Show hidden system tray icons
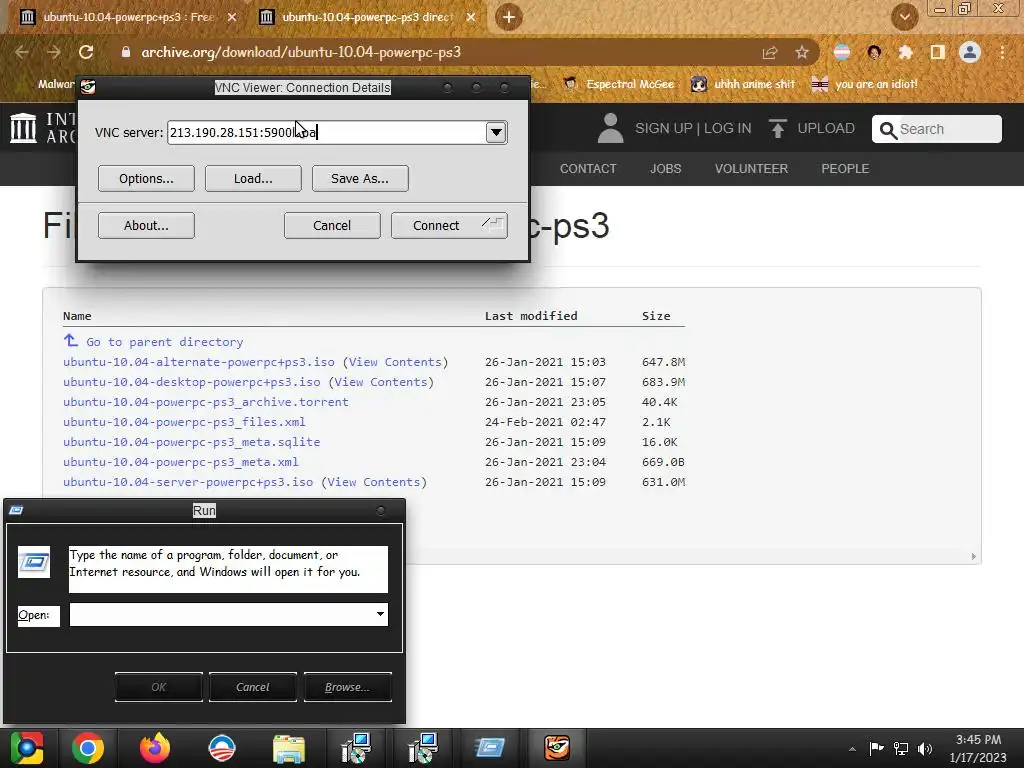The image size is (1024, 768). pos(852,749)
